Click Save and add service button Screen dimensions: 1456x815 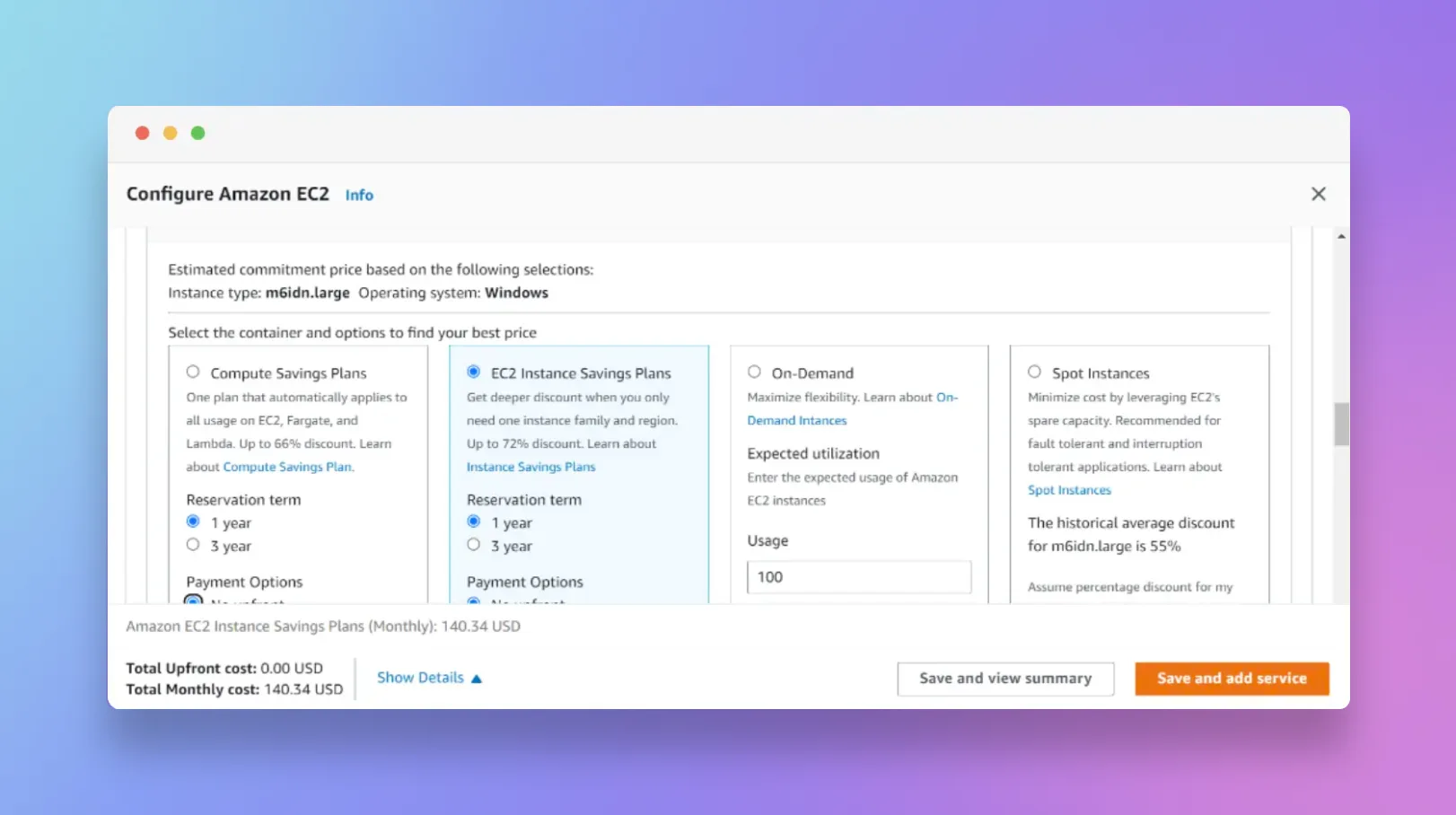click(x=1232, y=679)
